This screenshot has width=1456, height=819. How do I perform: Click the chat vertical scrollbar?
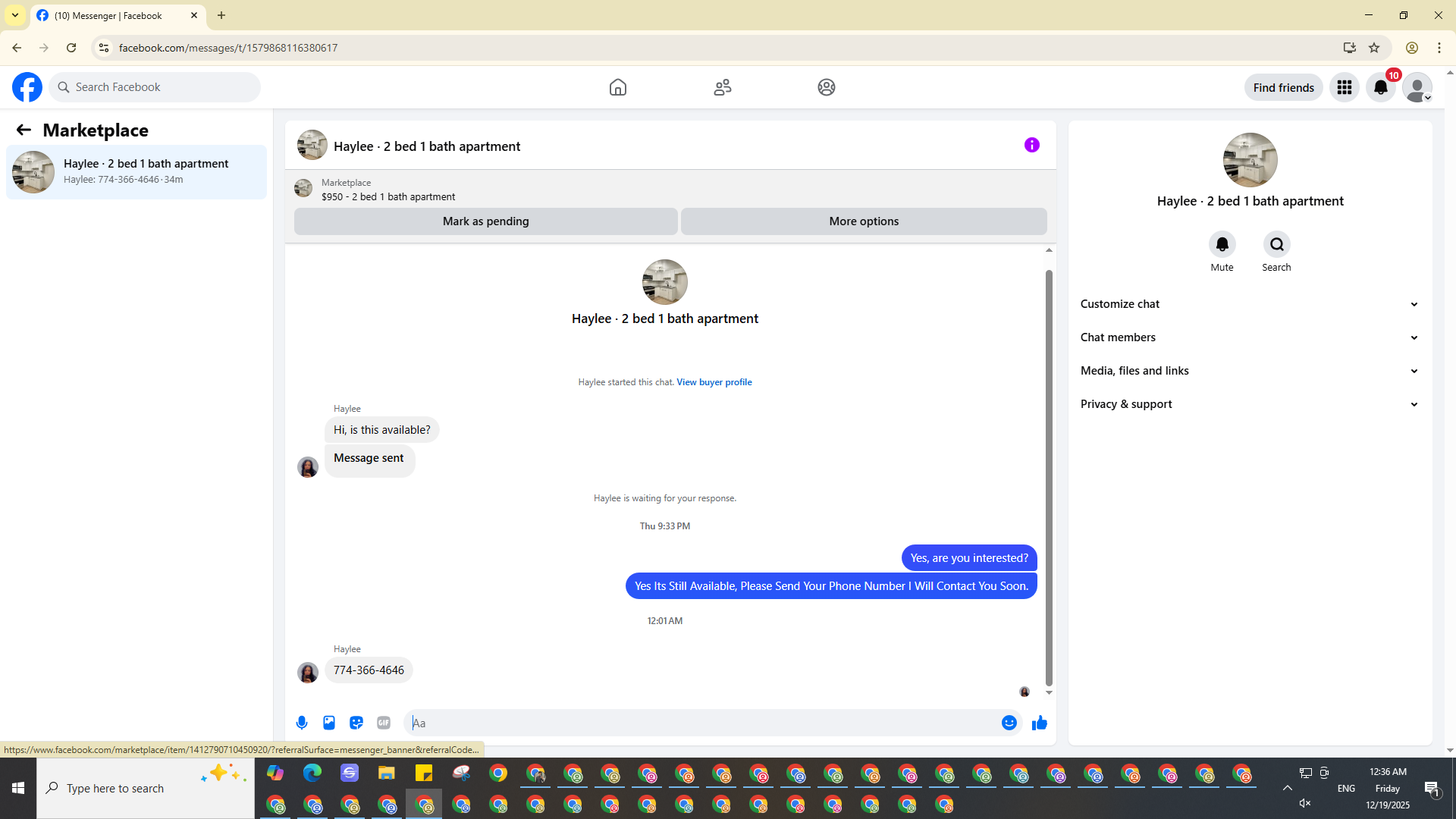pyautogui.click(x=1049, y=478)
